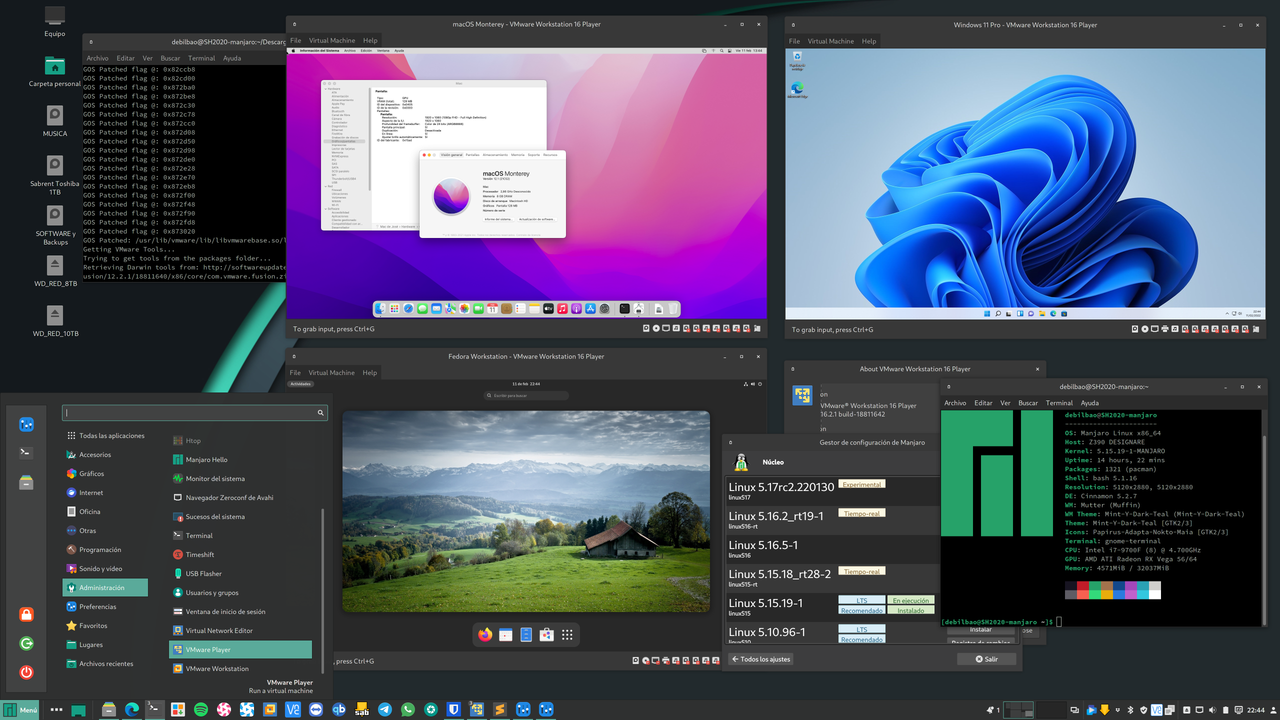The height and width of the screenshot is (720, 1280).
Task: Open the MUSICA desktop drive
Action: [x=55, y=121]
